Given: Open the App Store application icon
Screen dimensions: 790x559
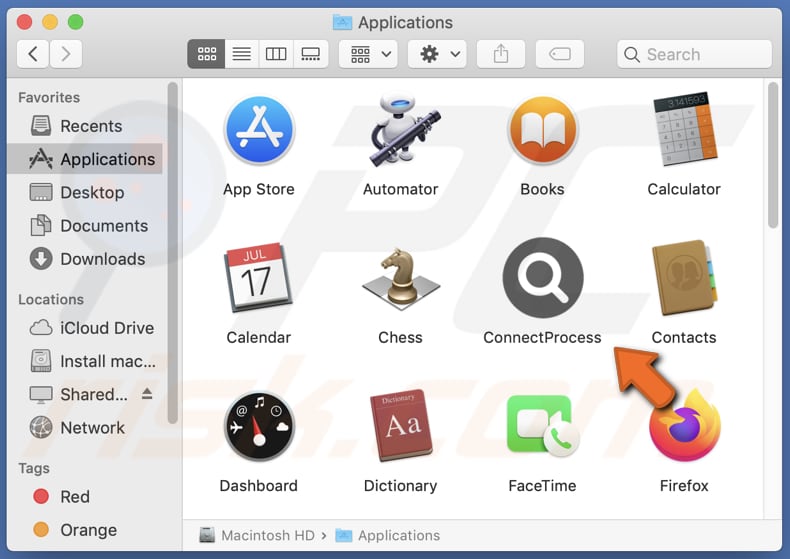Looking at the screenshot, I should coord(259,130).
